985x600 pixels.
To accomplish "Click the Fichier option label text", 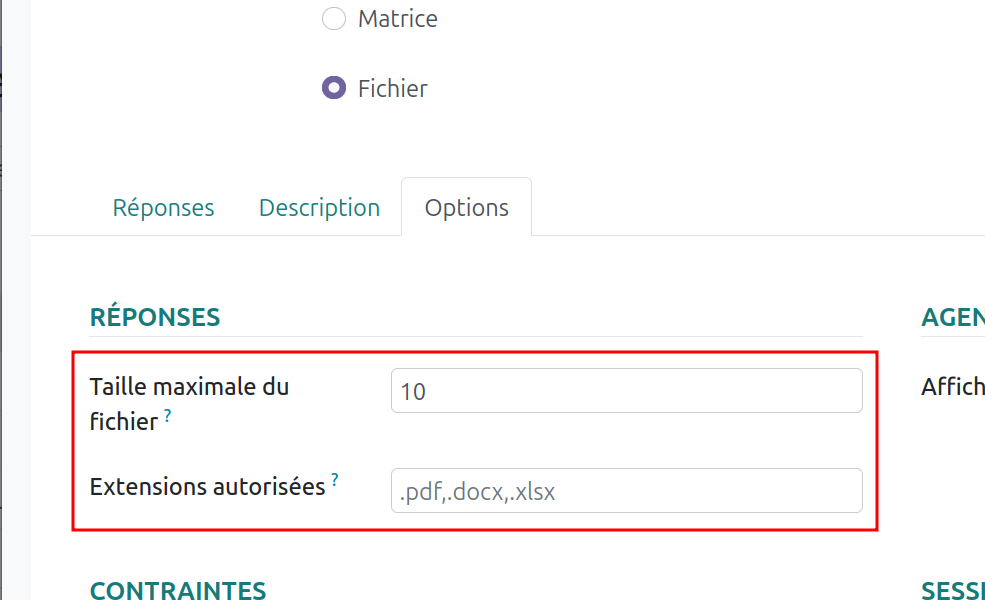I will pos(392,88).
